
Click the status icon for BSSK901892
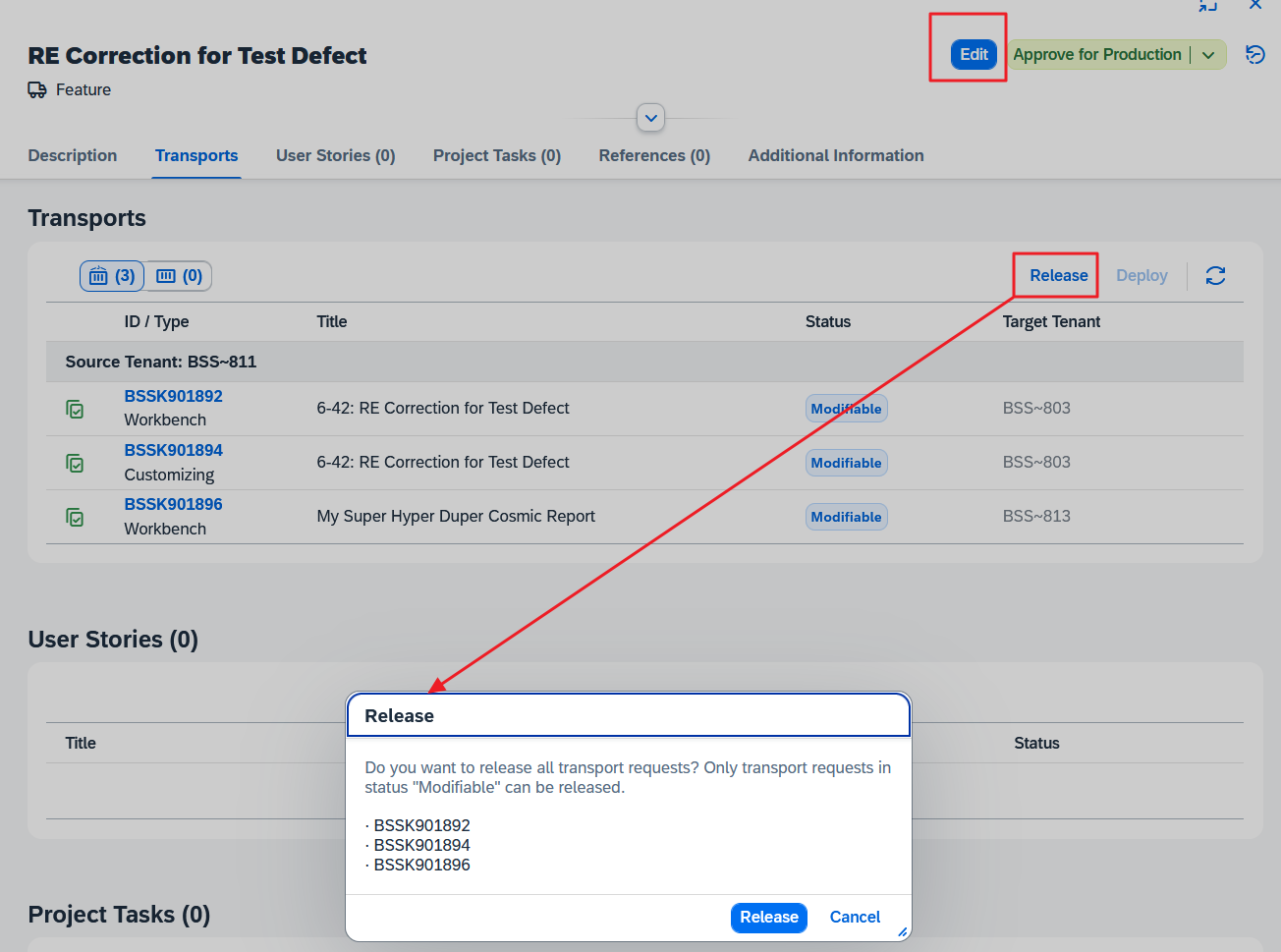pos(75,409)
